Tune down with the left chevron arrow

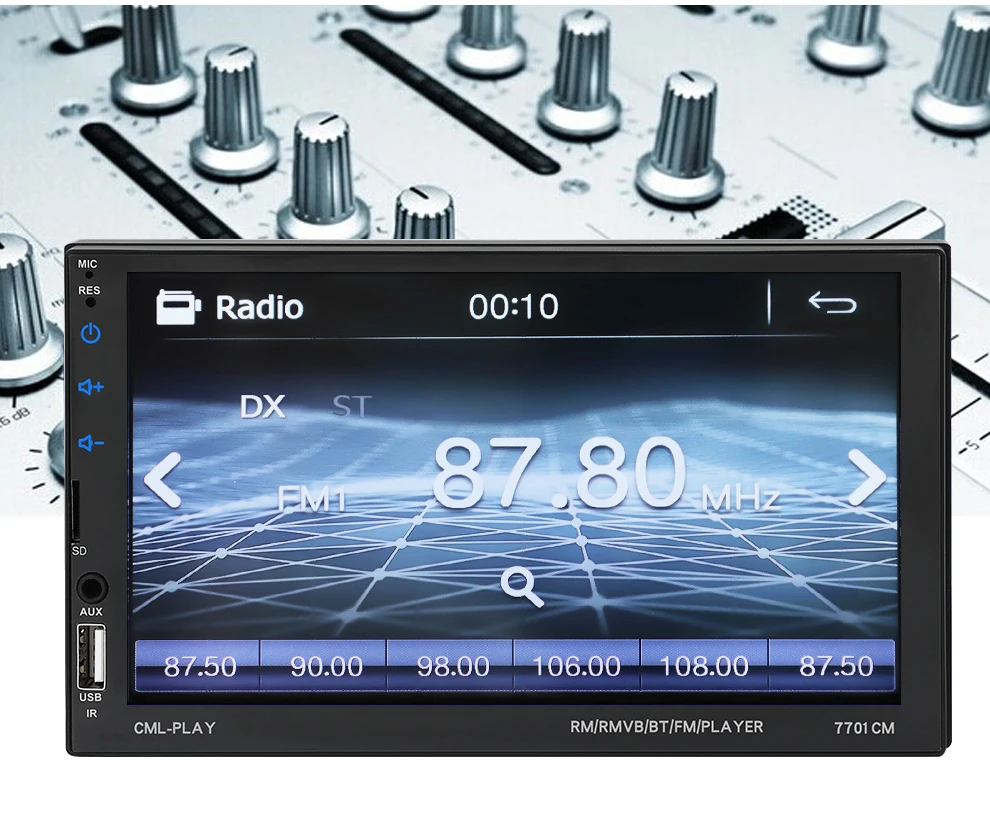click(x=162, y=480)
